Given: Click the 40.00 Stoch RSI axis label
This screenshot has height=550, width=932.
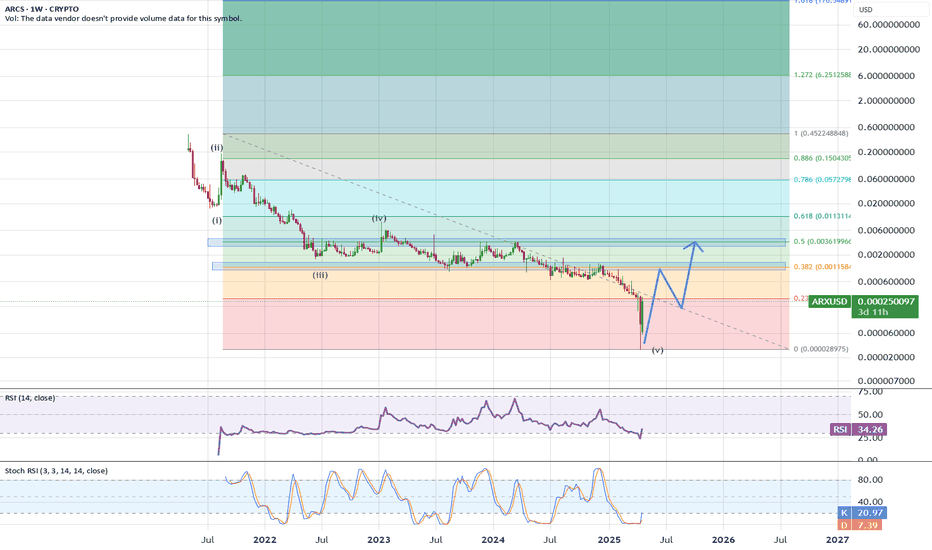Looking at the screenshot, I should [x=870, y=502].
